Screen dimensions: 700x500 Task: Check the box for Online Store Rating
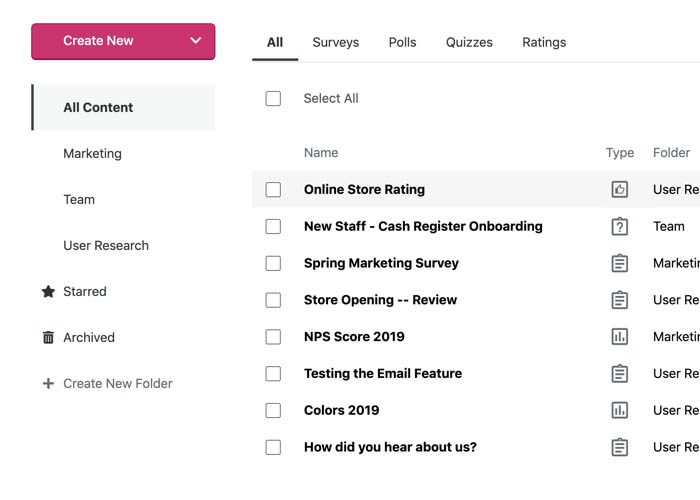coord(273,189)
